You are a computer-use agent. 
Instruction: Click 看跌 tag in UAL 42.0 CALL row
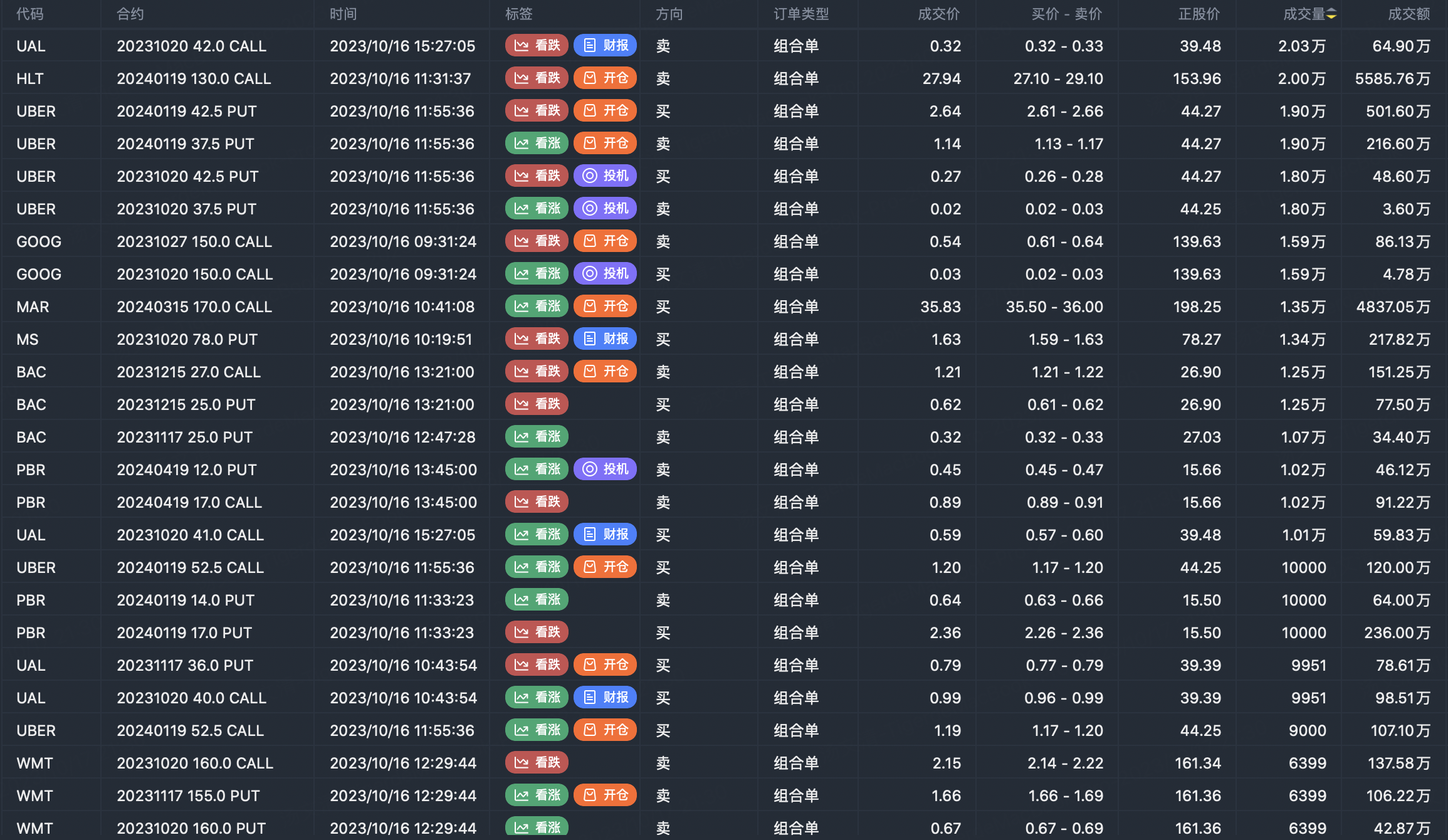pyautogui.click(x=537, y=45)
